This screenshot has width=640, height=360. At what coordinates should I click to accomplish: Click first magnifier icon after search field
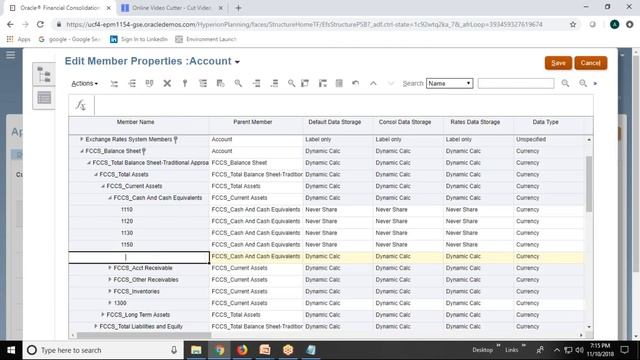click(565, 83)
